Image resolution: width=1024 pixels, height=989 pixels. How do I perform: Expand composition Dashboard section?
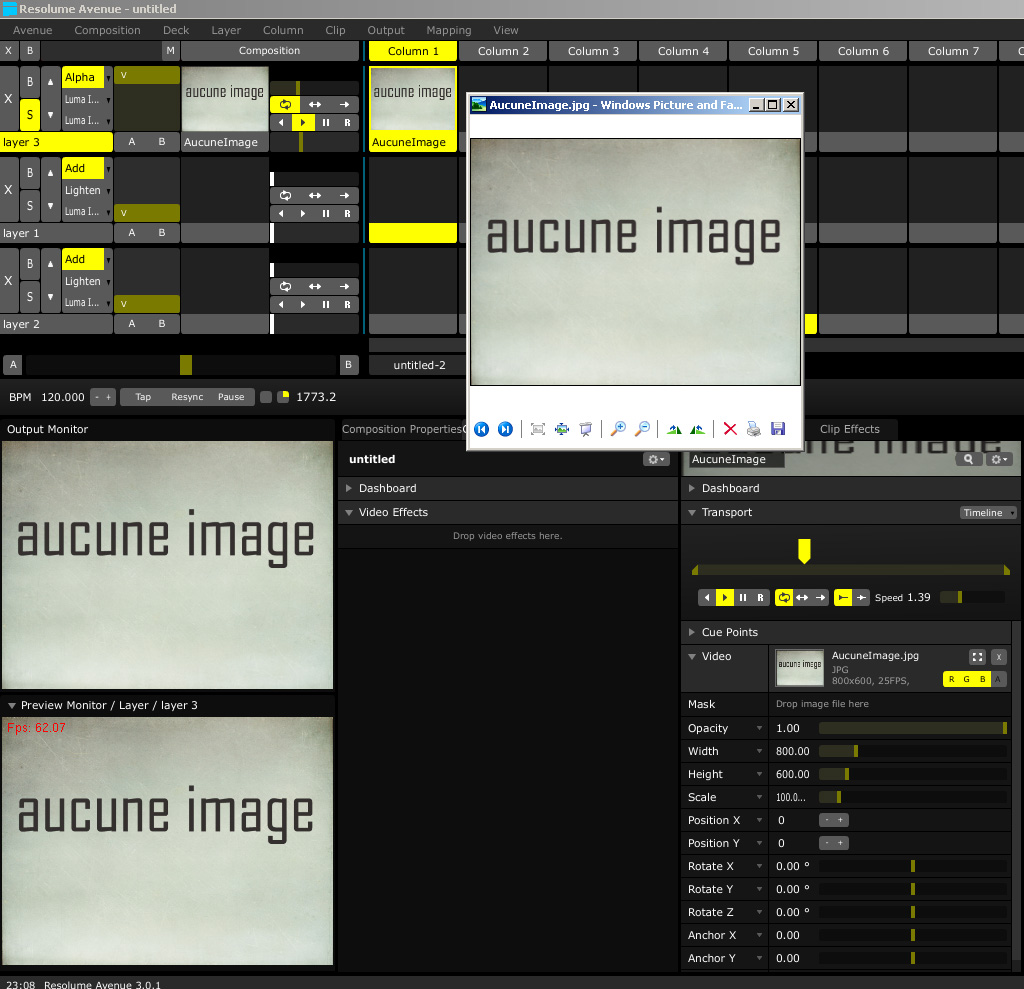pyautogui.click(x=349, y=488)
